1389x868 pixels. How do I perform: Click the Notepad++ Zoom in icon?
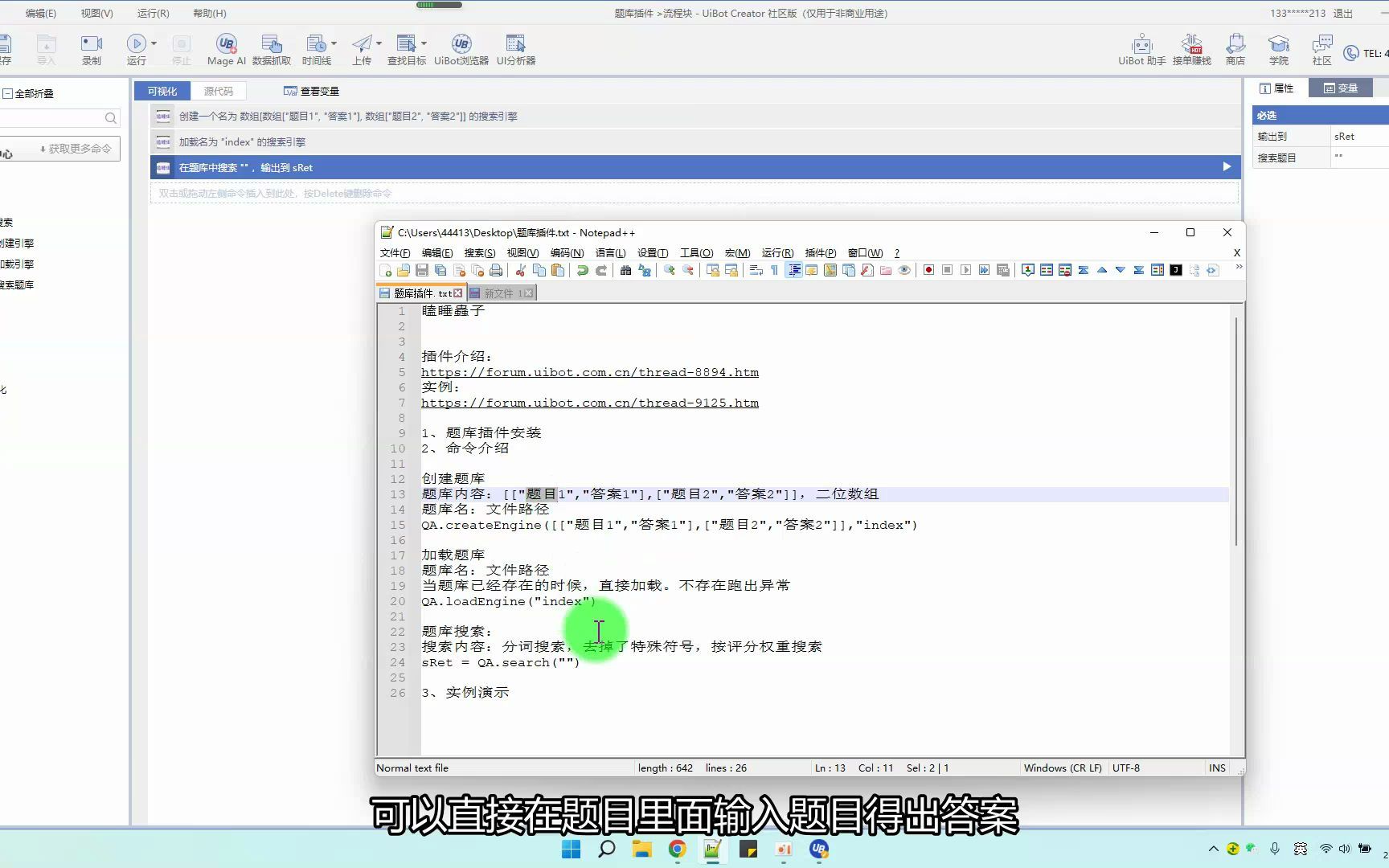[x=670, y=270]
